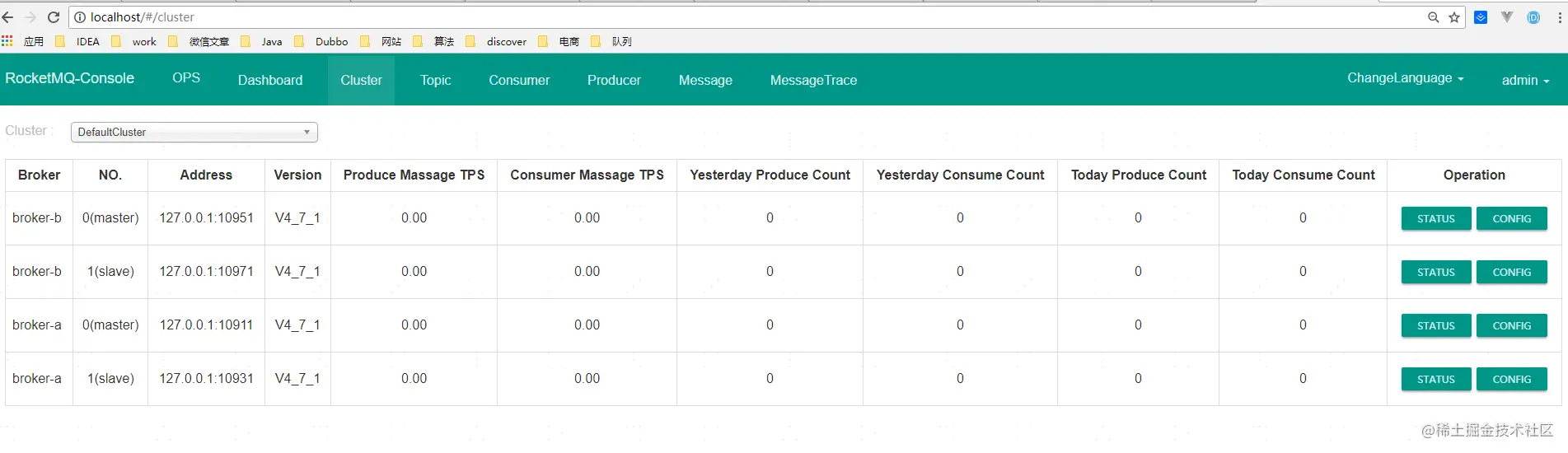Open the Message tab
Screen dimensions: 1568x453
[705, 80]
